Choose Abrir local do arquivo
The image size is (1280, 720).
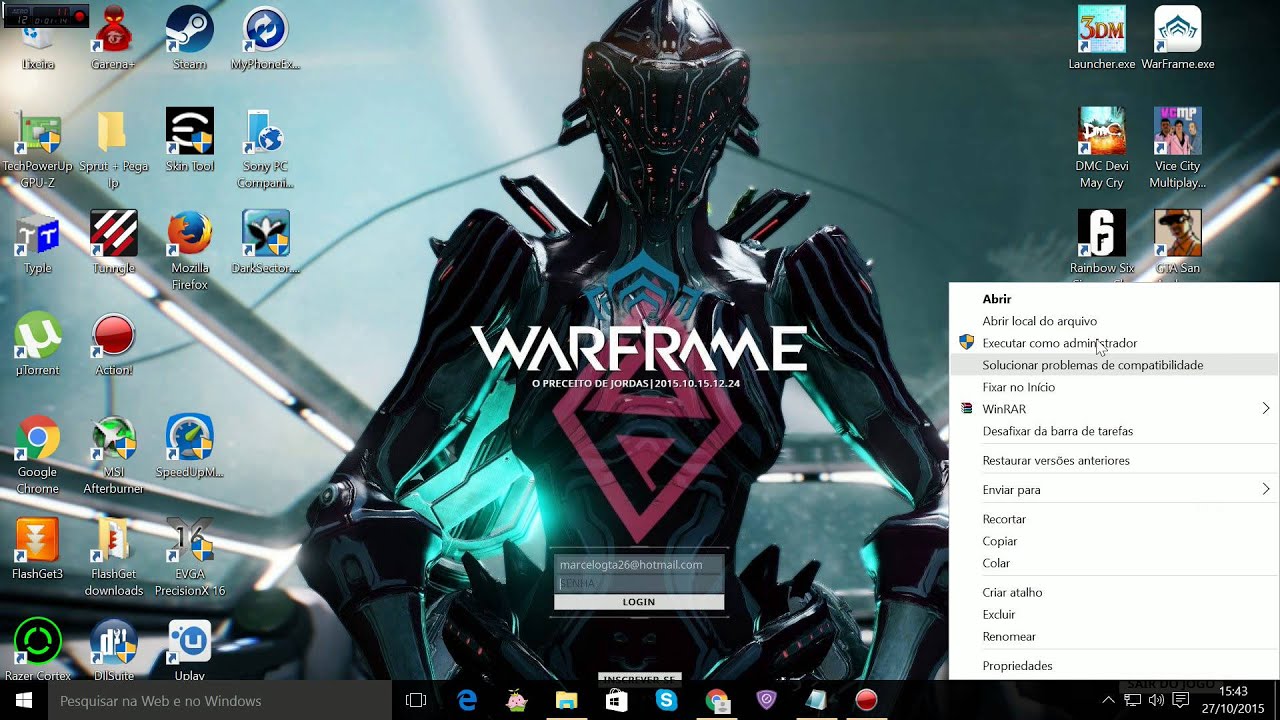click(x=1114, y=321)
